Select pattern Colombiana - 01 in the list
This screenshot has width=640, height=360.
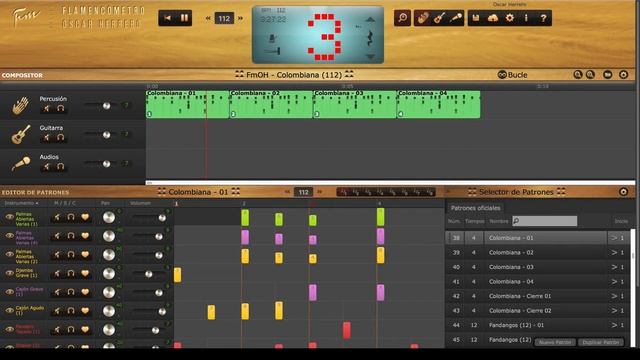point(538,238)
